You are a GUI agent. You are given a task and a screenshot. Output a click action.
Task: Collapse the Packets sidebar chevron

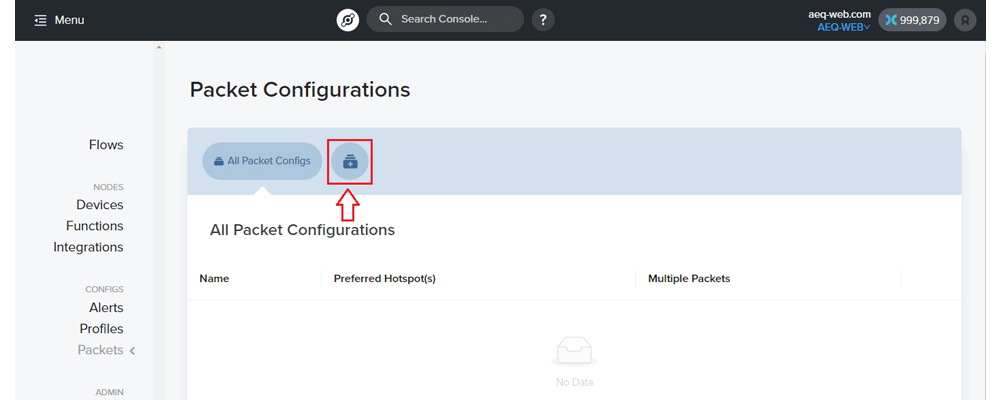tap(132, 350)
